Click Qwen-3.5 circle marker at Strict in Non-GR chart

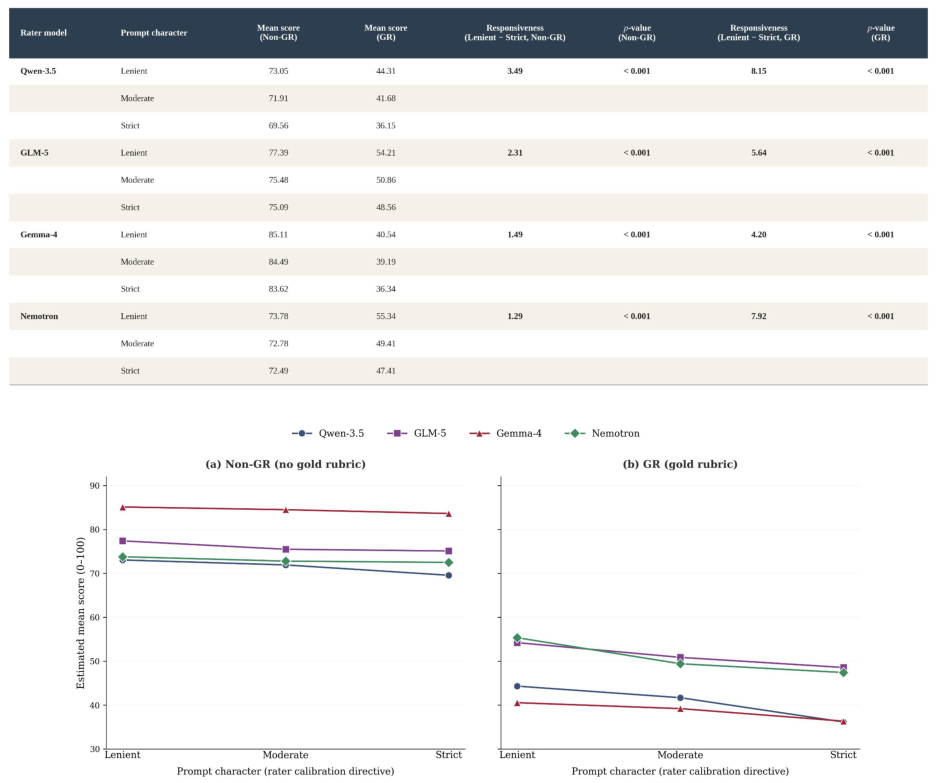point(449,576)
